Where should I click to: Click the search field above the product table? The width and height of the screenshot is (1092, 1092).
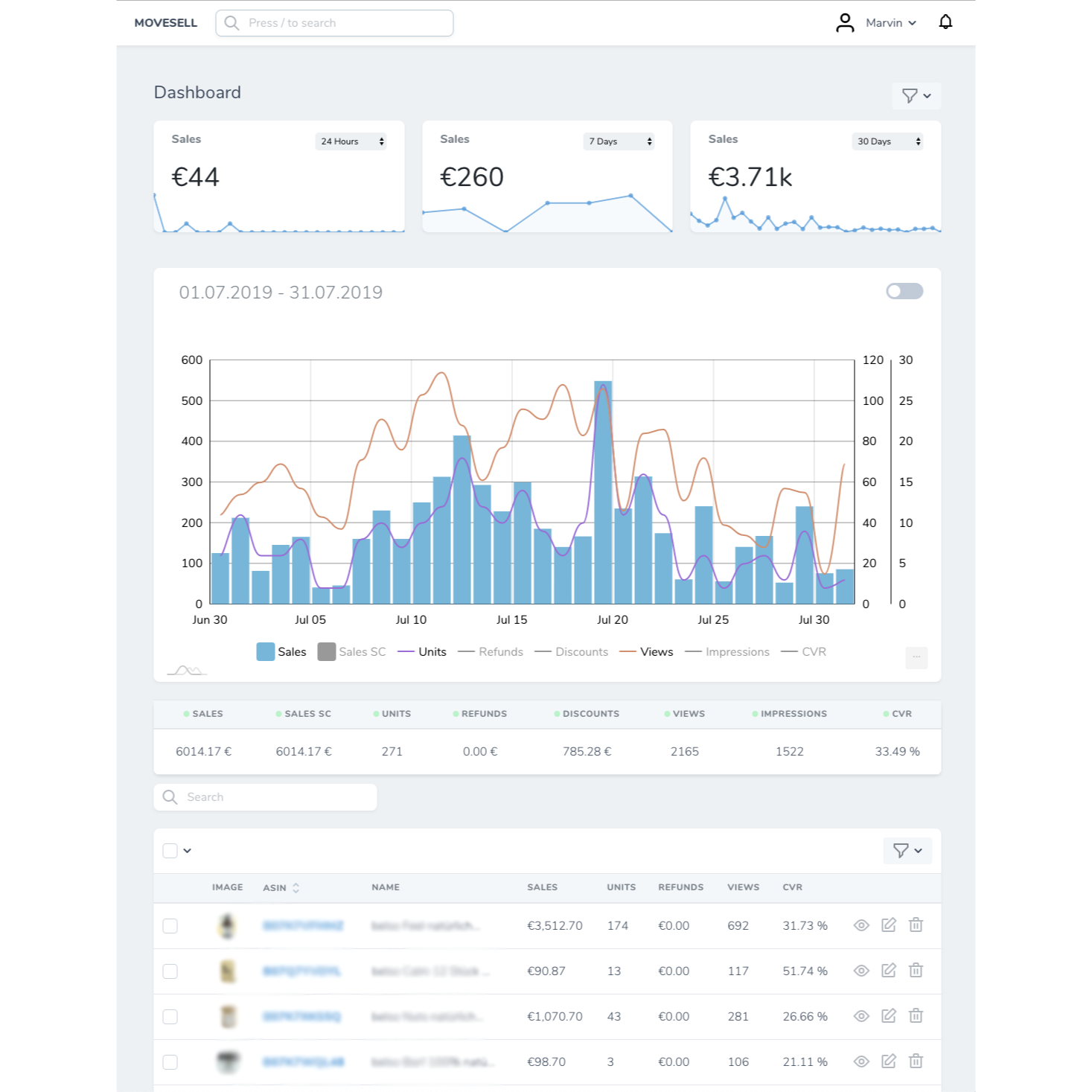pyautogui.click(x=264, y=796)
